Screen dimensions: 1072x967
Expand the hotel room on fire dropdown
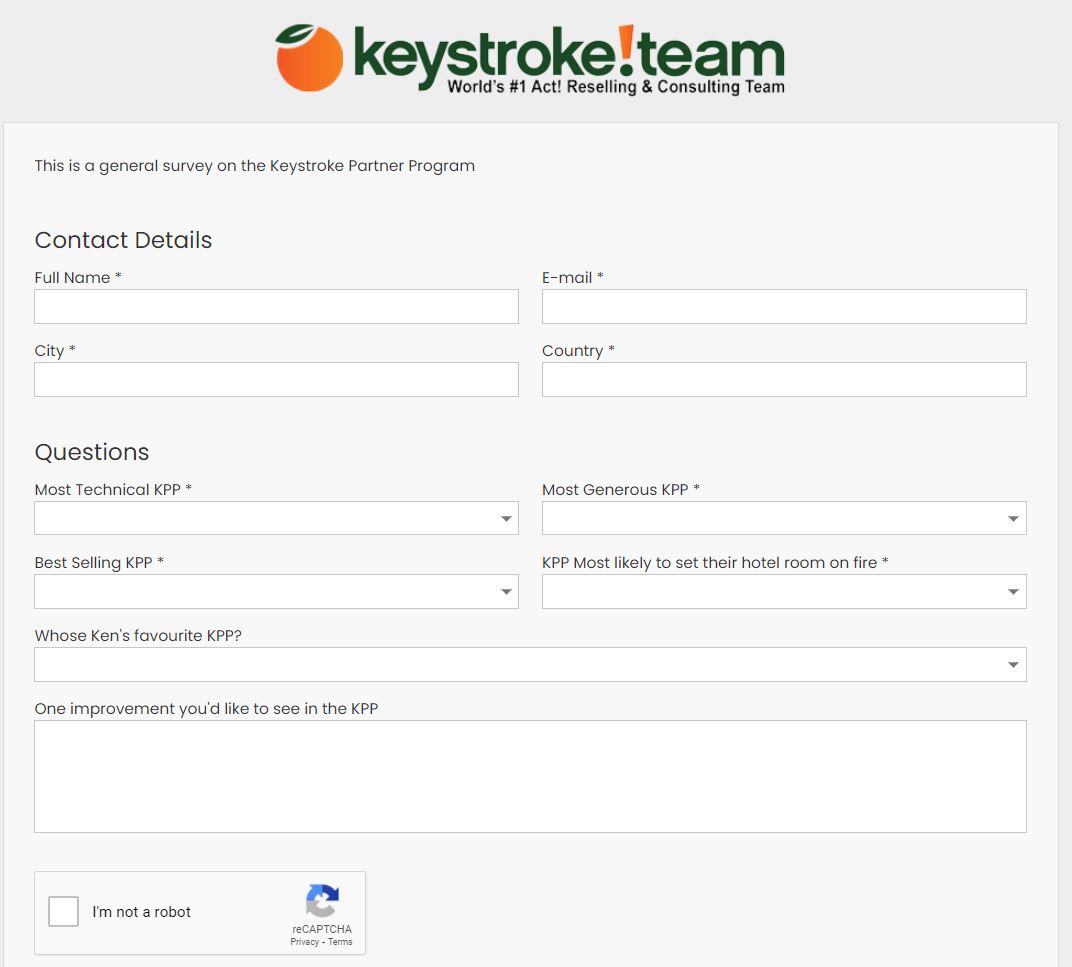pyautogui.click(x=783, y=591)
